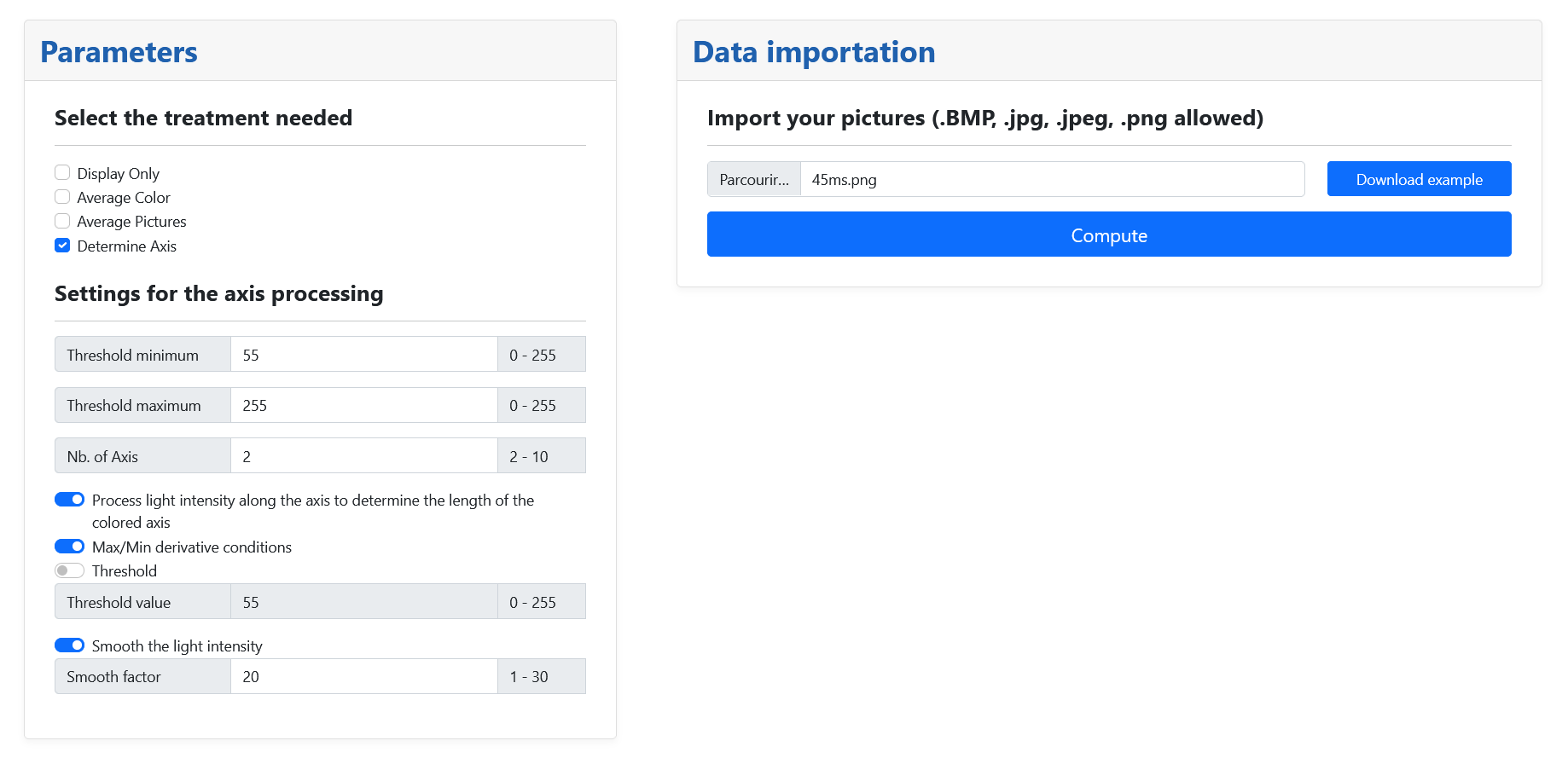This screenshot has width=1568, height=764.
Task: Open the Parcourir file browser button
Action: point(754,179)
